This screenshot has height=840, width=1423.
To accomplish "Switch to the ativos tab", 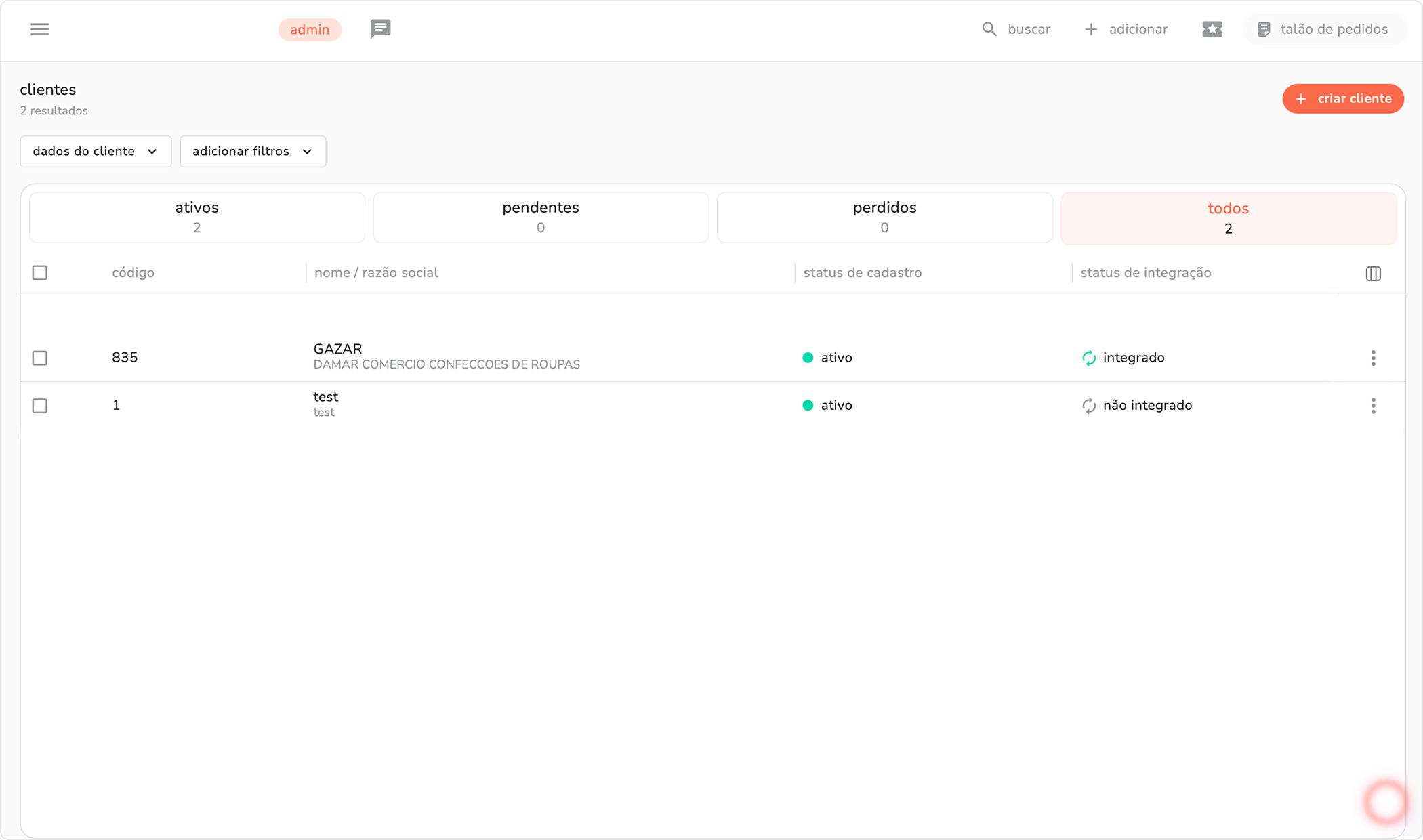I will (x=197, y=217).
